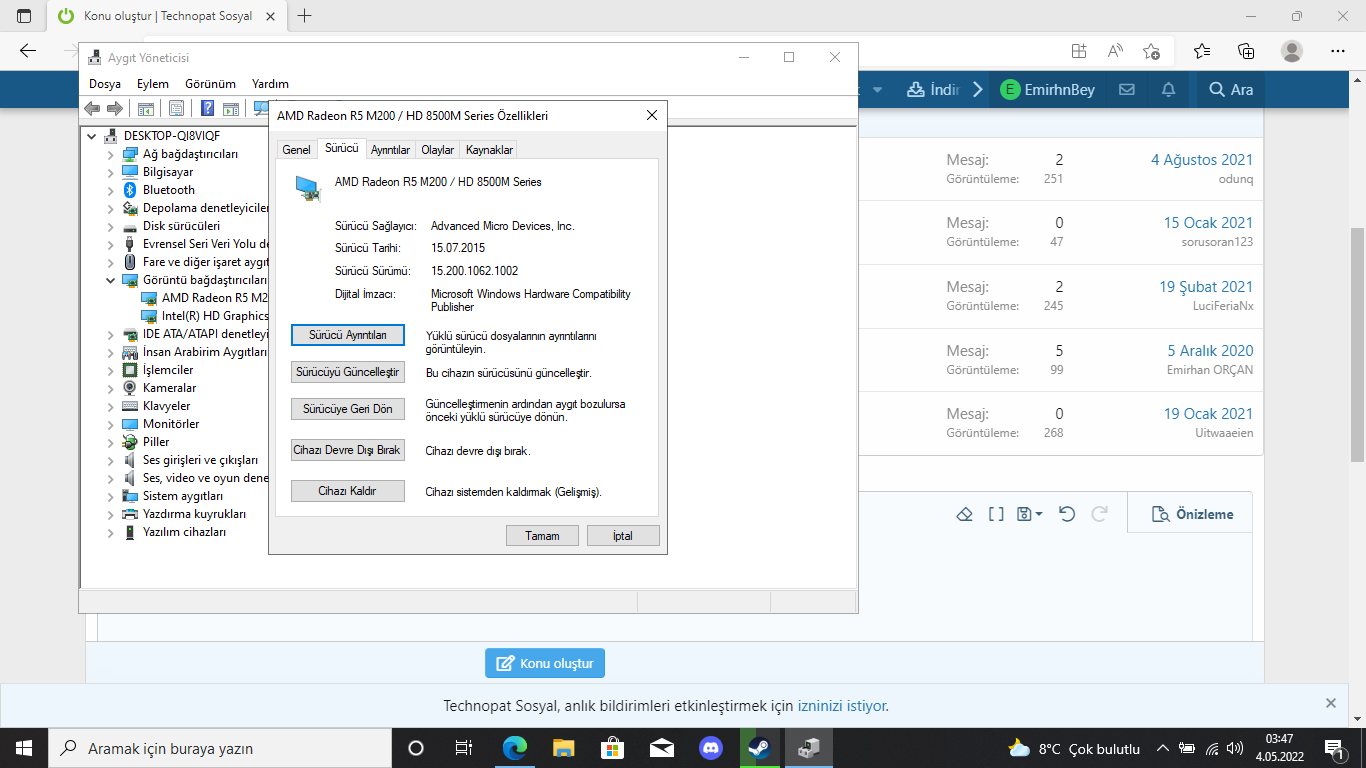Click the Tamam button
The height and width of the screenshot is (768, 1366).
pyautogui.click(x=543, y=536)
